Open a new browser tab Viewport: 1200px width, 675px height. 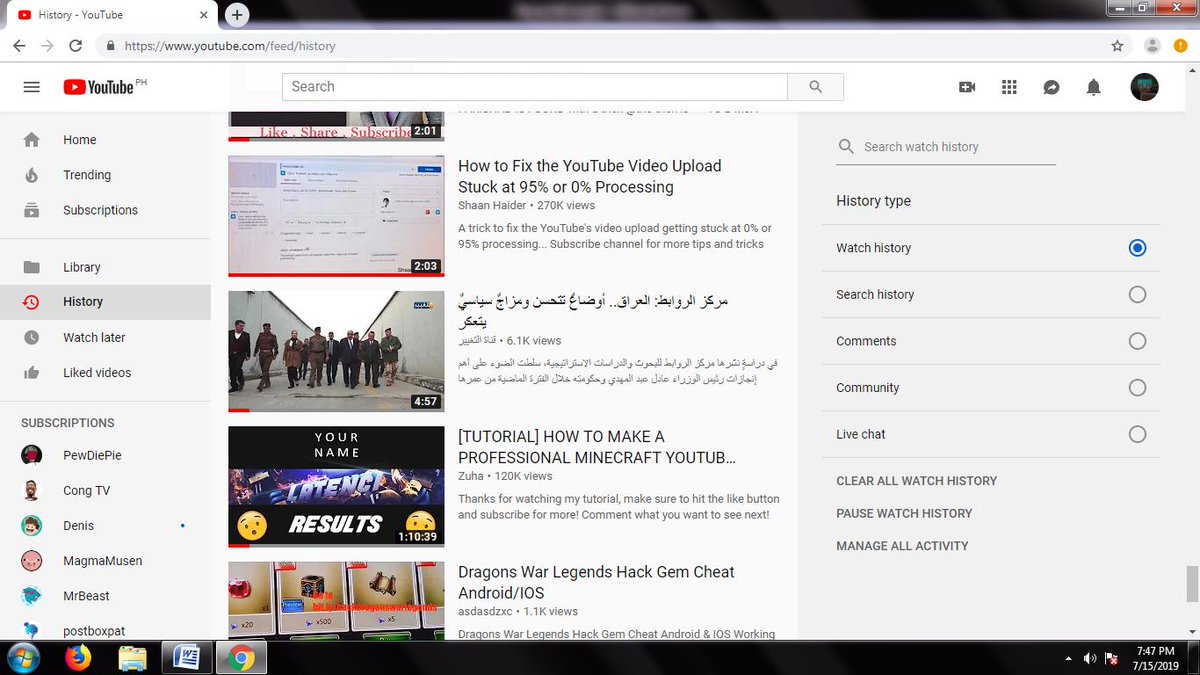click(x=236, y=15)
